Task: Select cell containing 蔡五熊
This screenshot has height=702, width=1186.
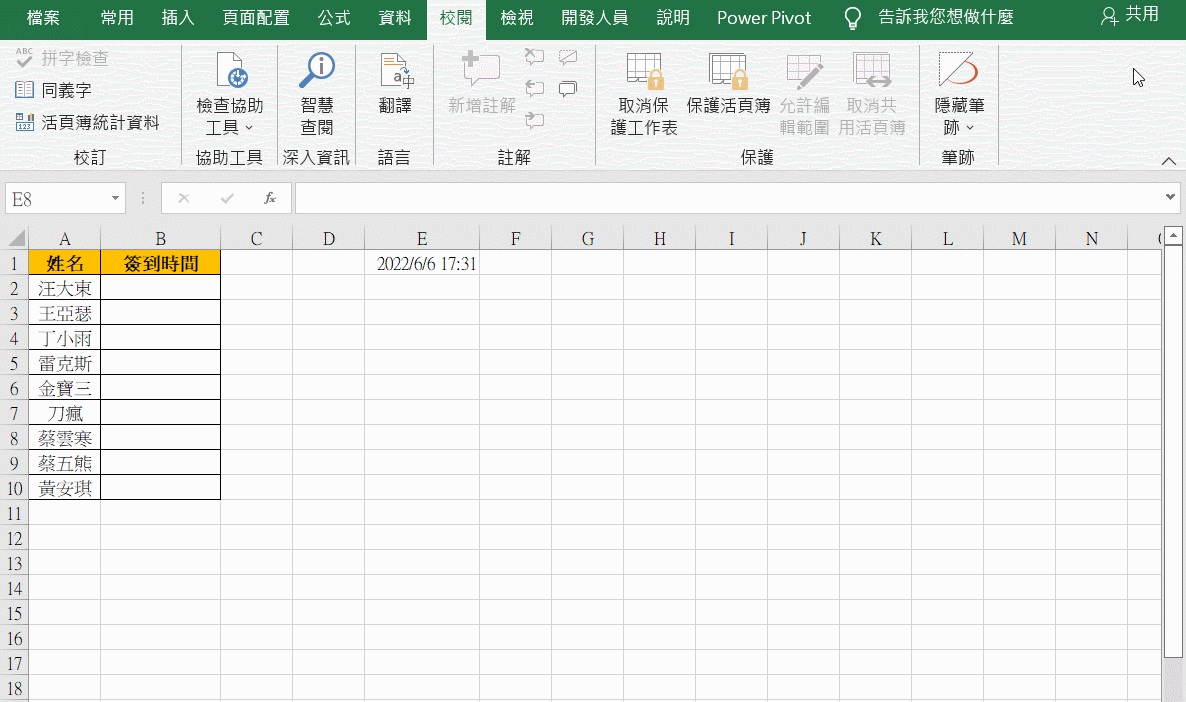Action: click(64, 462)
